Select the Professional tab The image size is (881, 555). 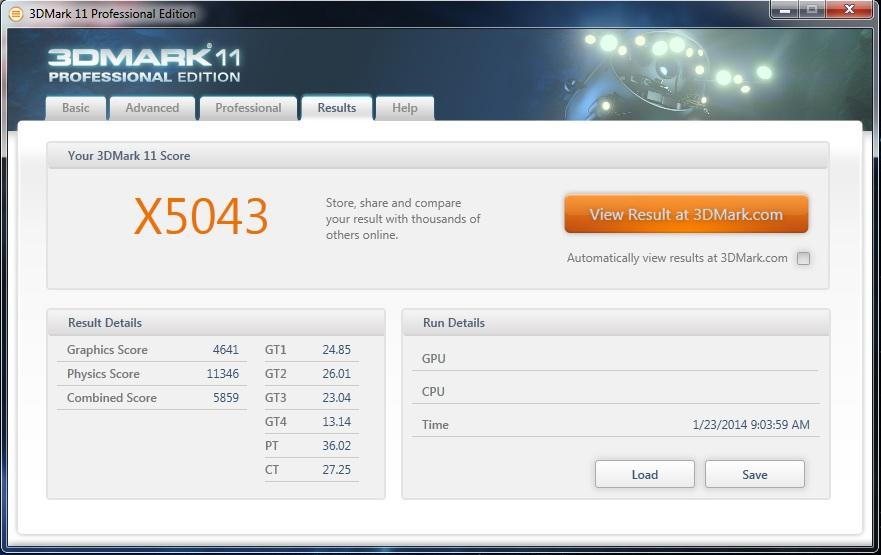[248, 108]
